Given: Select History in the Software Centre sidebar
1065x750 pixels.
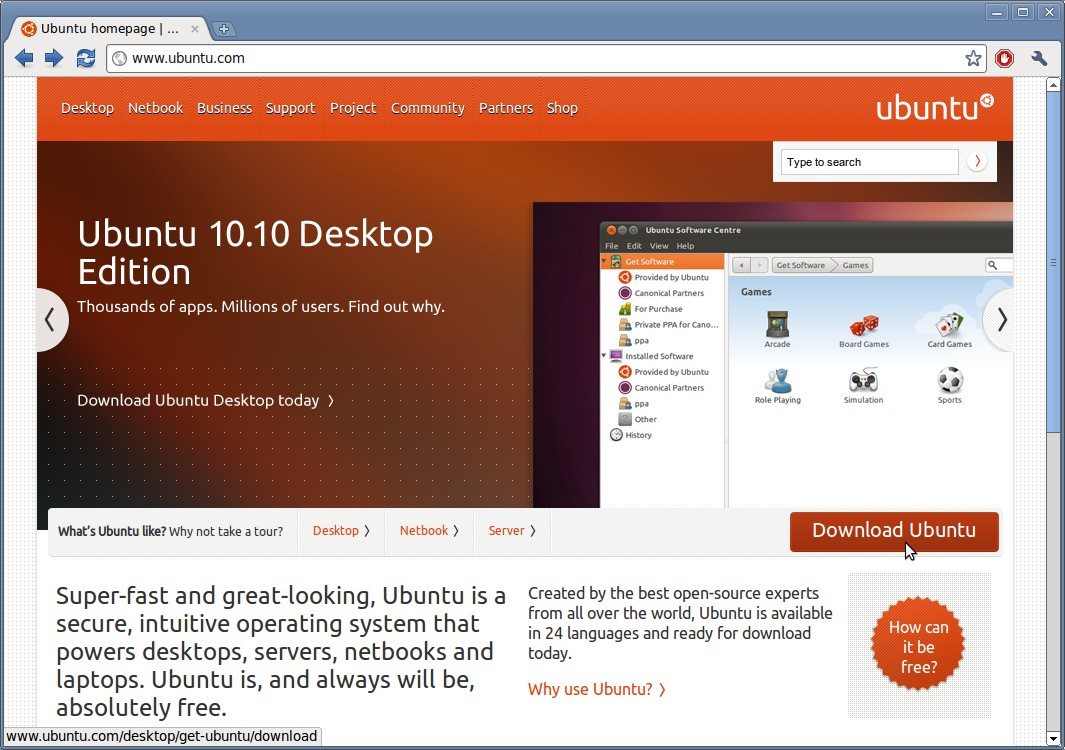Looking at the screenshot, I should pyautogui.click(x=631, y=435).
